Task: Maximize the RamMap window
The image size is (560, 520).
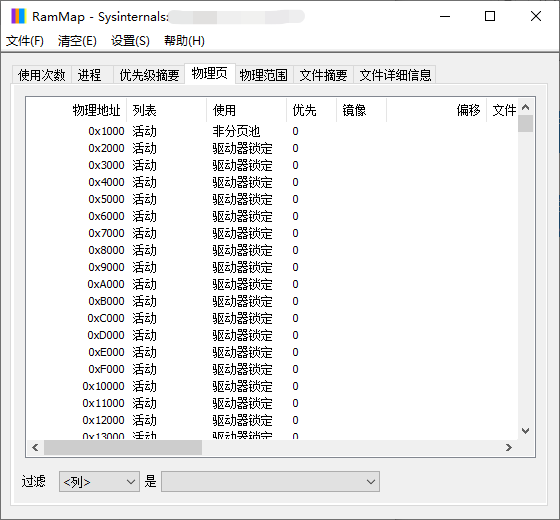Action: pos(490,16)
